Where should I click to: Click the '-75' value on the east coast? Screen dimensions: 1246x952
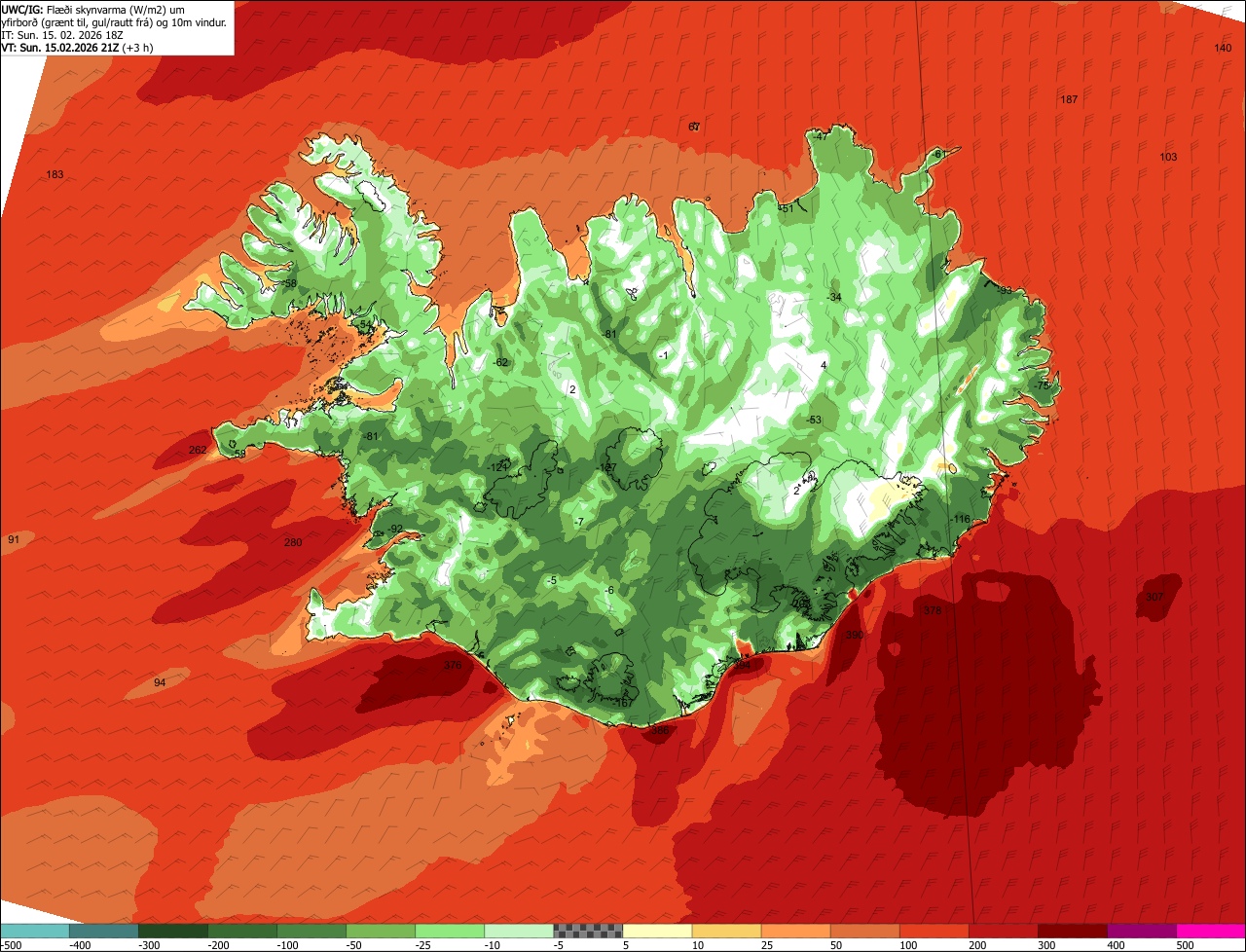[x=1042, y=385]
